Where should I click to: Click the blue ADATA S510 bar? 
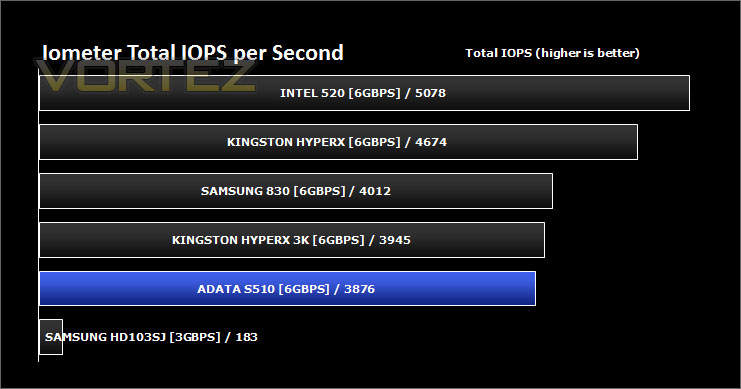point(287,289)
